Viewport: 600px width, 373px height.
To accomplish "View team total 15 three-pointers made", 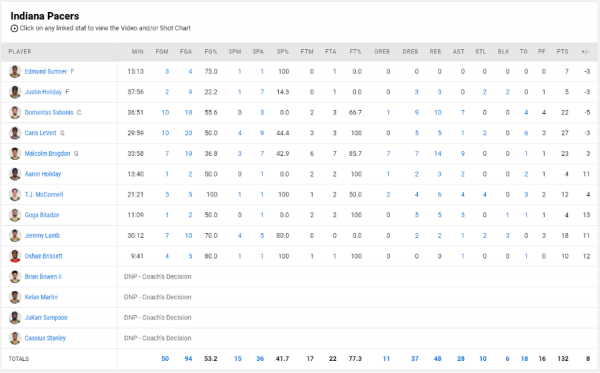I will point(238,358).
